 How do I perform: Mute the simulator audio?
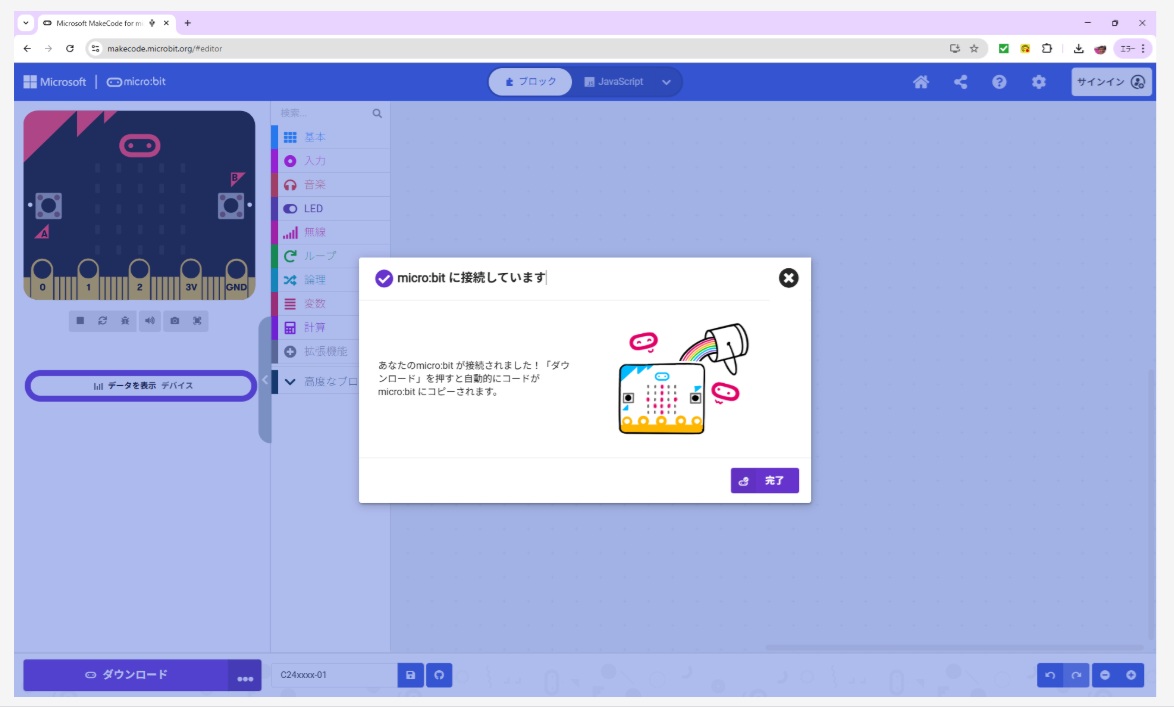pyautogui.click(x=149, y=321)
